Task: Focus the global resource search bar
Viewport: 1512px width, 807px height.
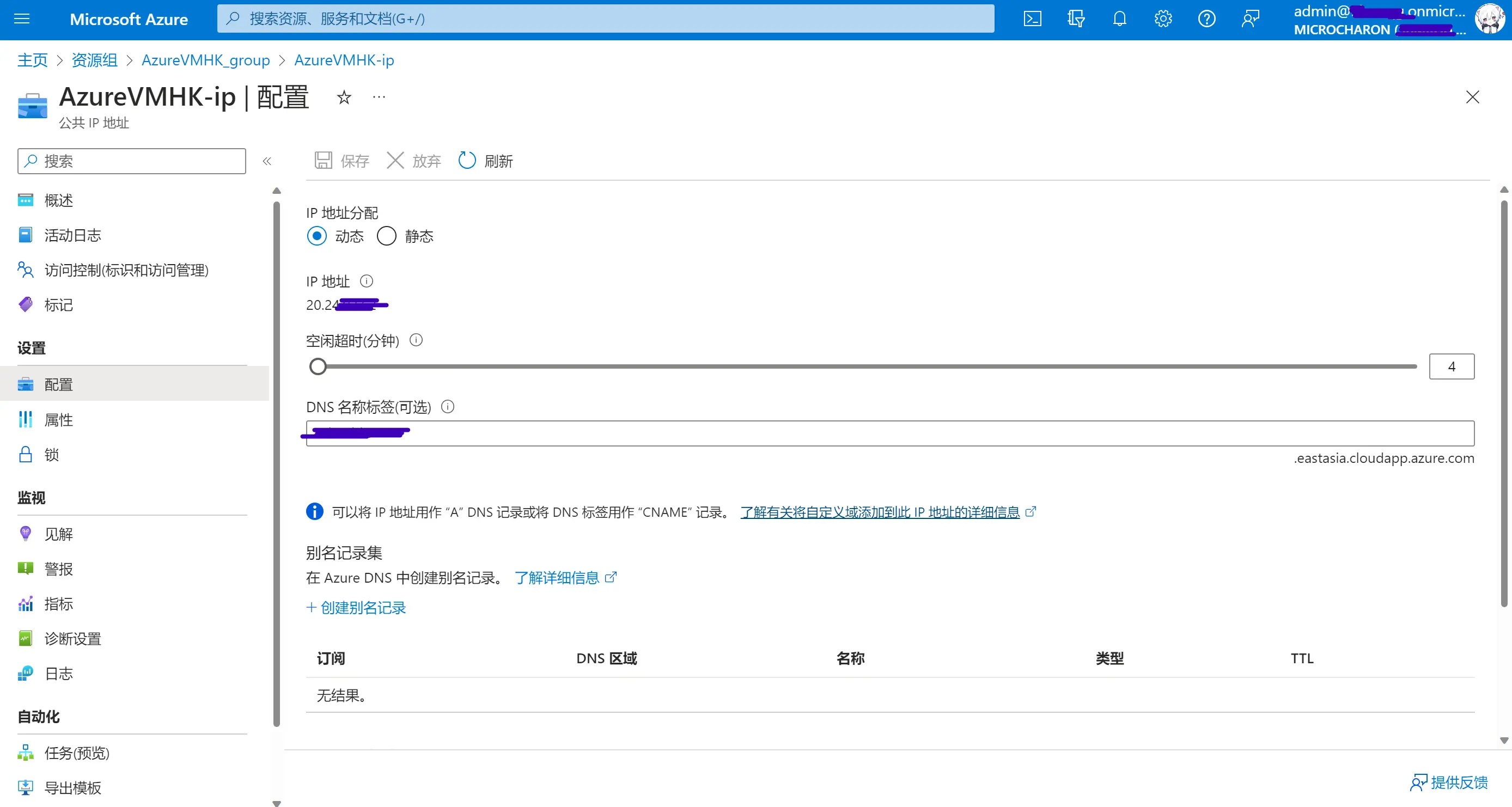Action: pyautogui.click(x=606, y=19)
